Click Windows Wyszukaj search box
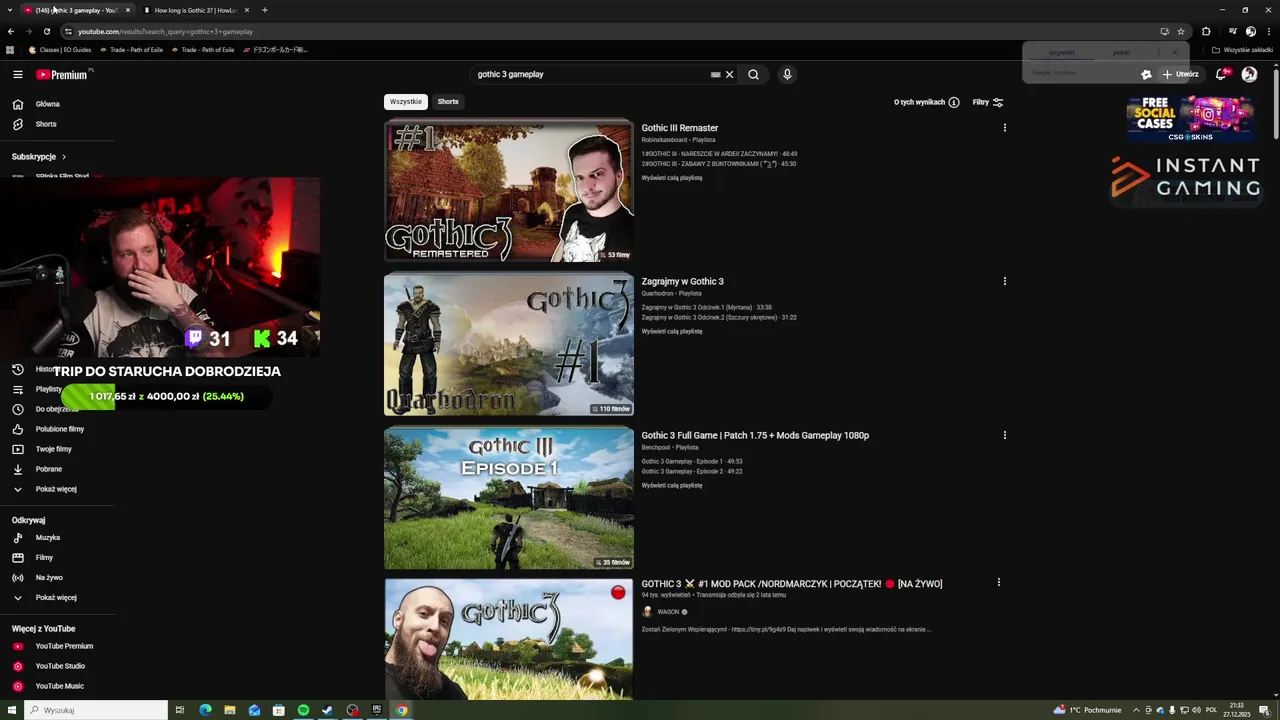The height and width of the screenshot is (720, 1280). coord(96,710)
